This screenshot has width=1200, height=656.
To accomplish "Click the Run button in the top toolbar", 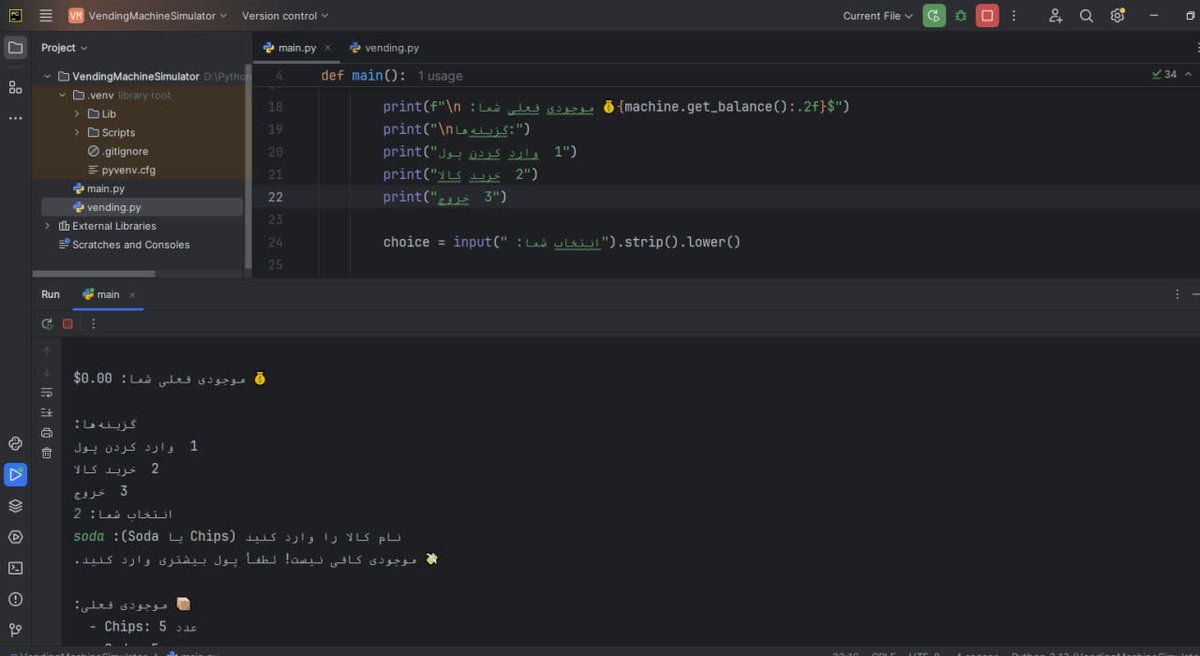I will (934, 15).
